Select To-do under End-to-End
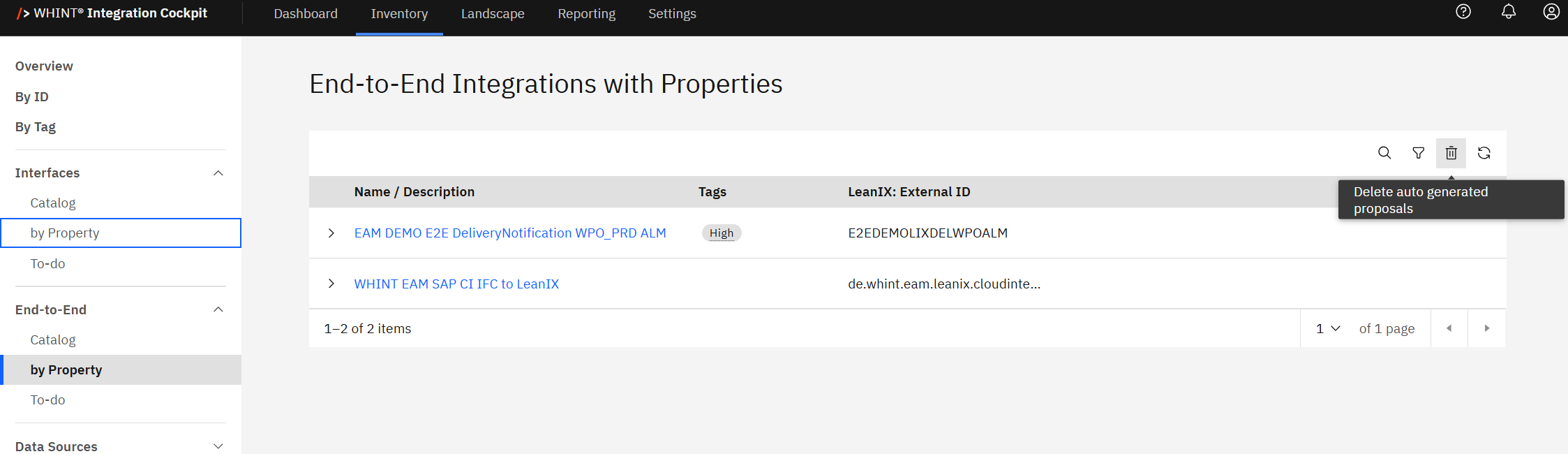Viewport: 1568px width, 454px height. click(47, 400)
